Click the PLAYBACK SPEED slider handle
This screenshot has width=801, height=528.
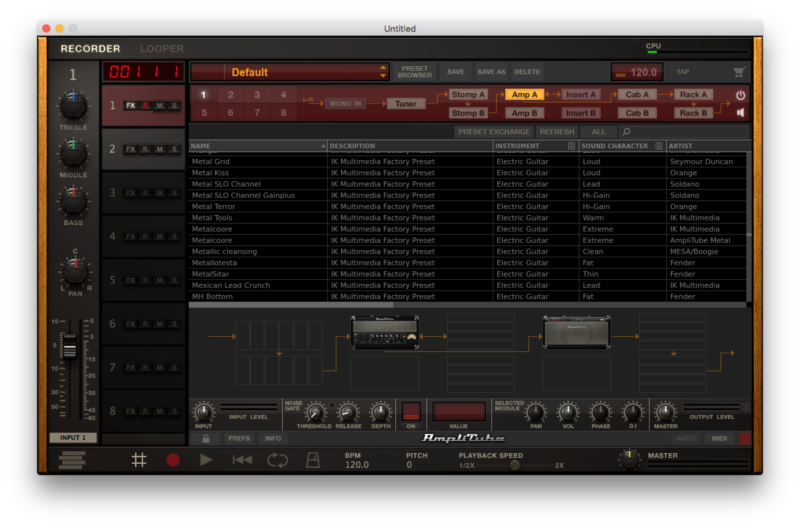pyautogui.click(x=515, y=465)
